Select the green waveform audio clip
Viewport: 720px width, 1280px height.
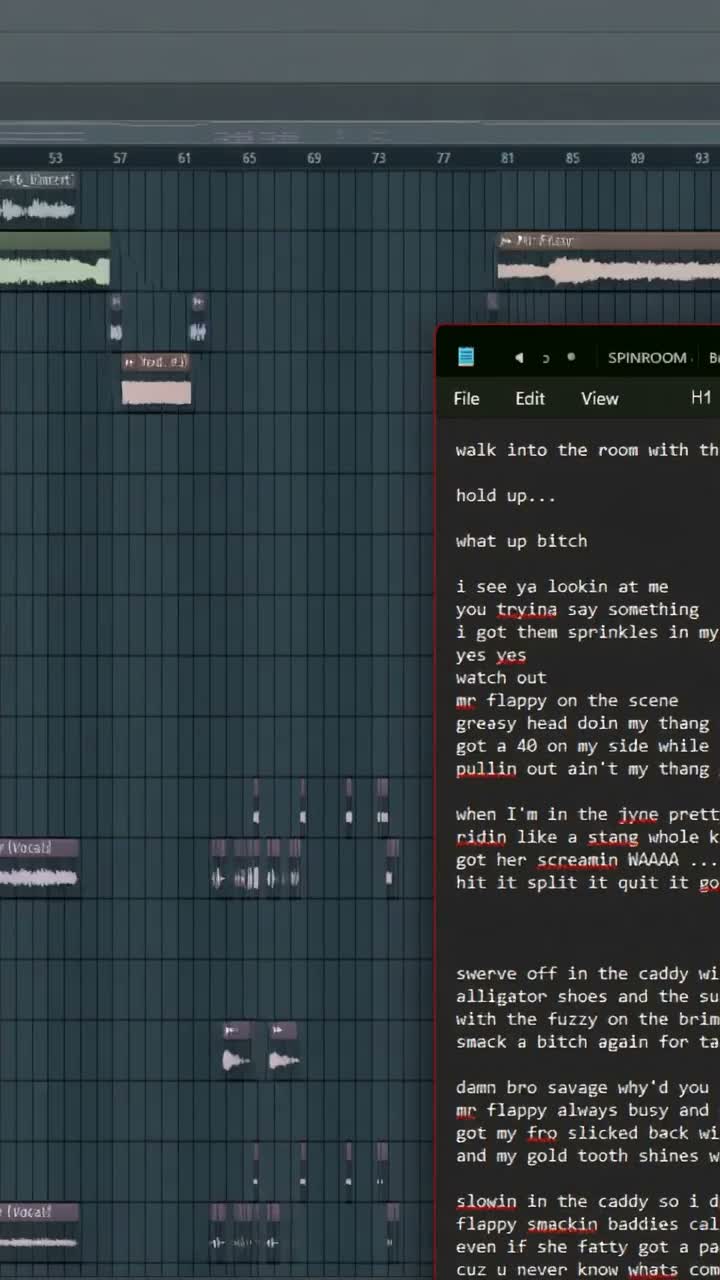55,260
